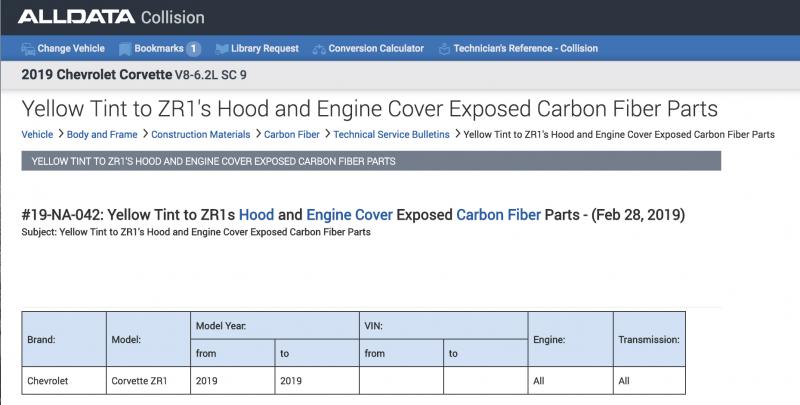Click the Corvette ZR1 model cell
The image size is (800, 405).
pyautogui.click(x=148, y=381)
